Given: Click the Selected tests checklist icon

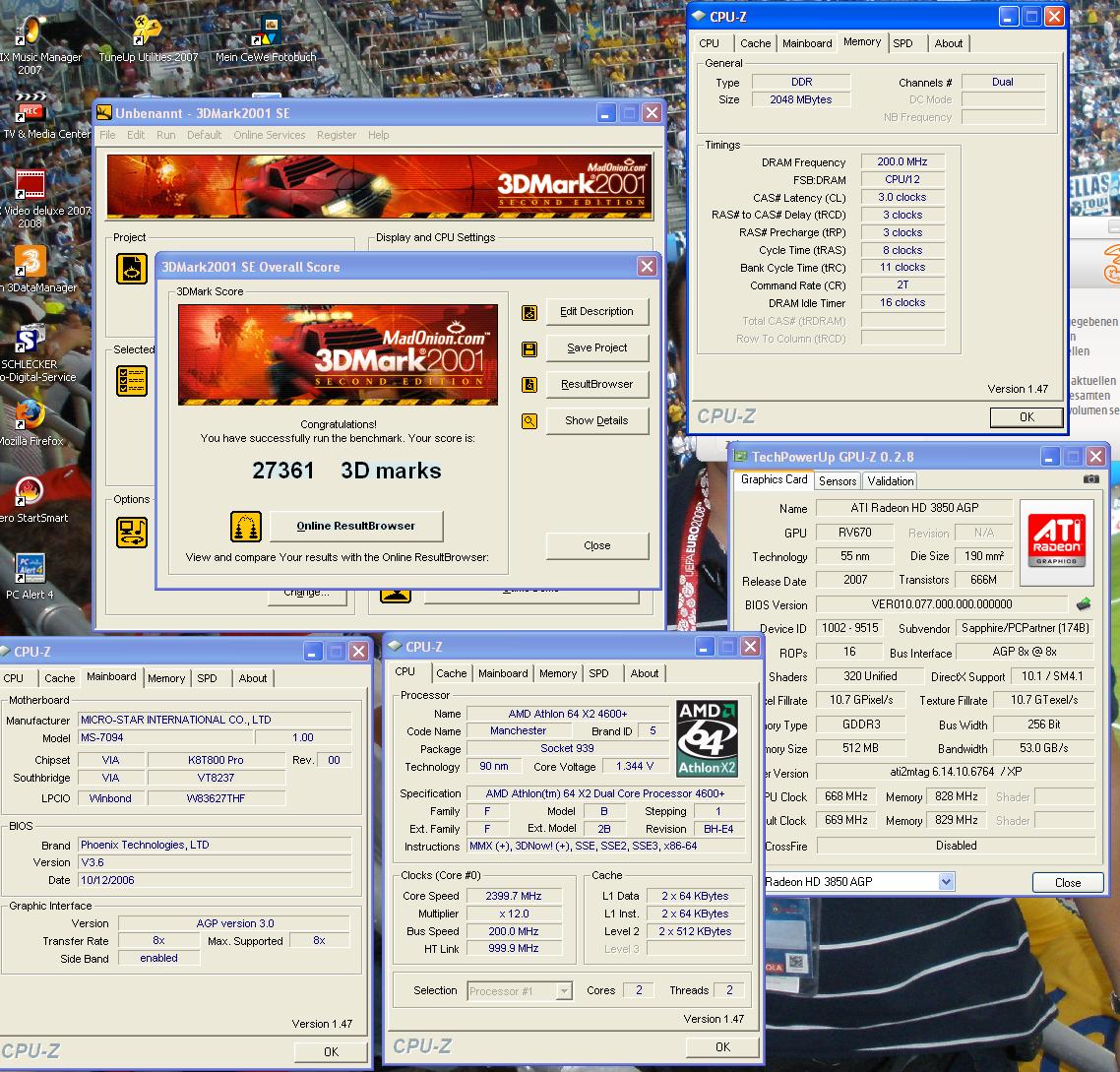Looking at the screenshot, I should (132, 381).
